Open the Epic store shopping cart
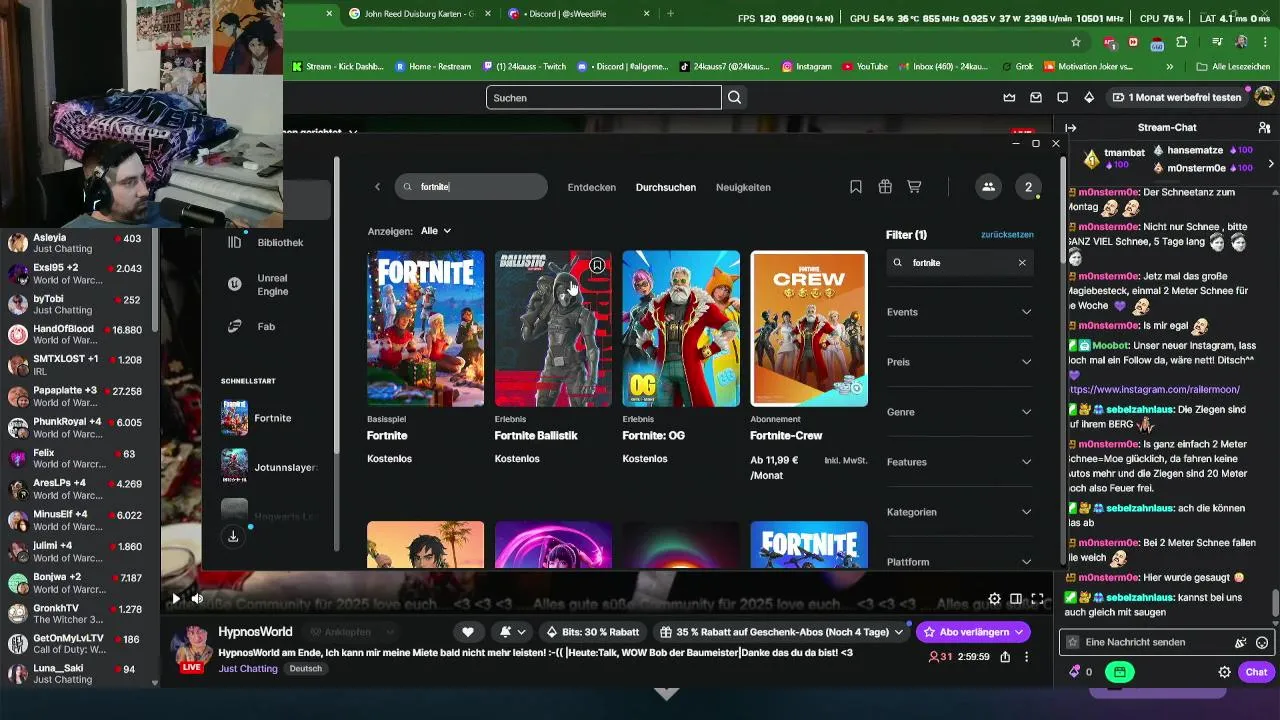The height and width of the screenshot is (720, 1280). pyautogui.click(x=914, y=187)
